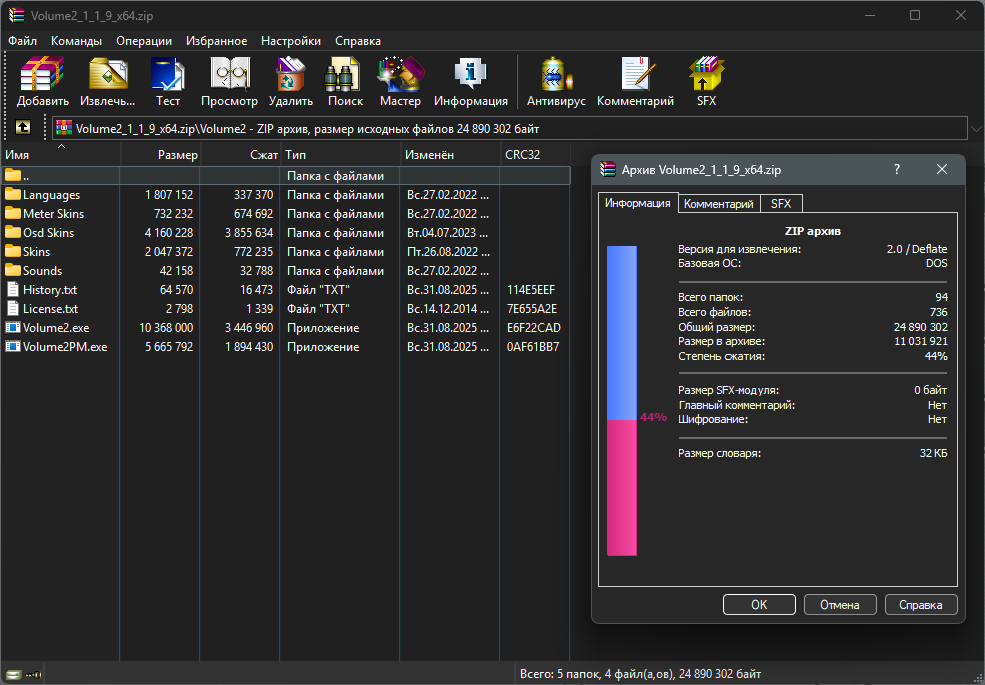Click the SFX toolbar icon

click(x=706, y=74)
